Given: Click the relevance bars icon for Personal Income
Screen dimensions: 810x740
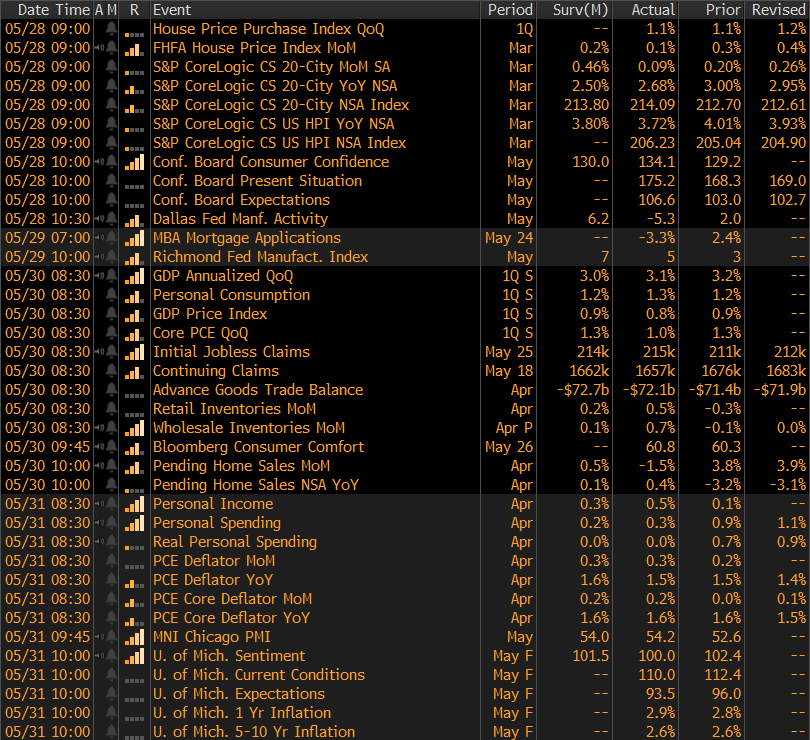Looking at the screenshot, I should tap(134, 504).
